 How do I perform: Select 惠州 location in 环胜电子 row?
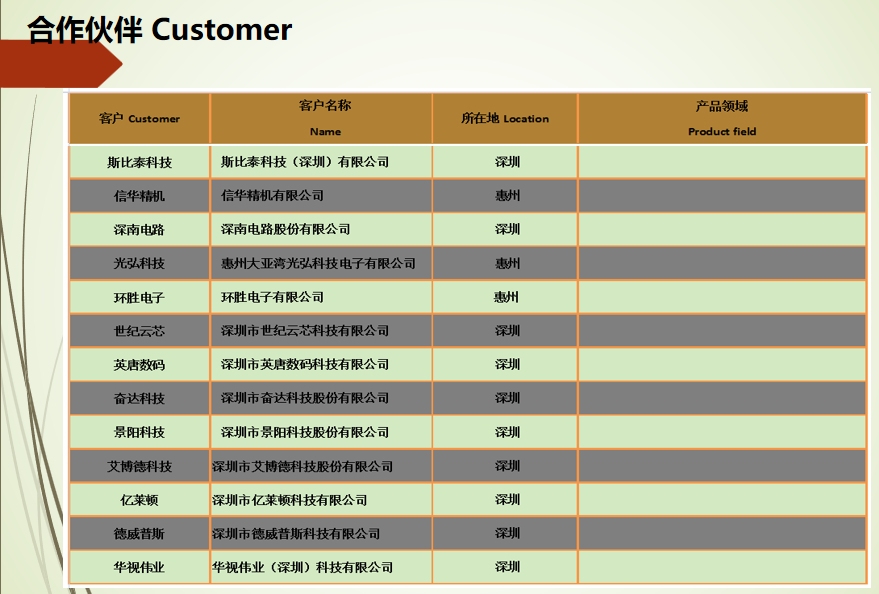tap(506, 297)
